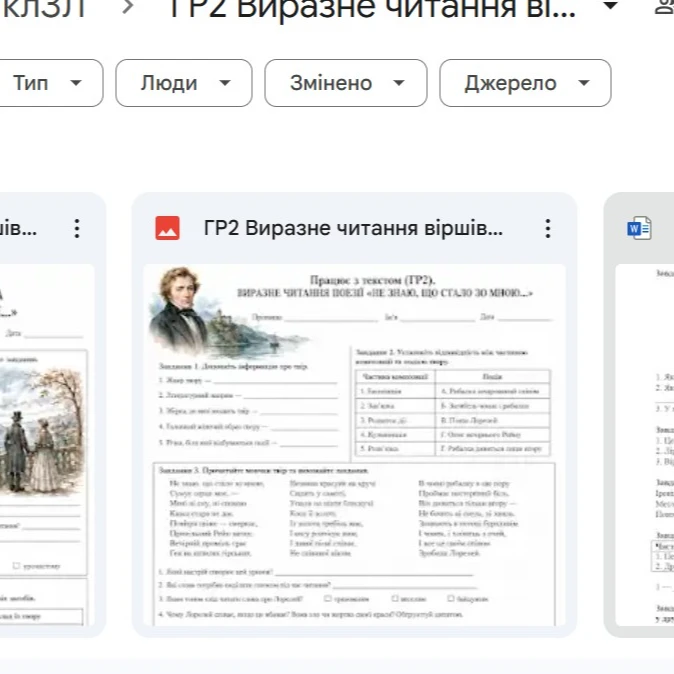The height and width of the screenshot is (674, 674).
Task: Open the Люди filter dropdown
Action: pyautogui.click(x=184, y=83)
